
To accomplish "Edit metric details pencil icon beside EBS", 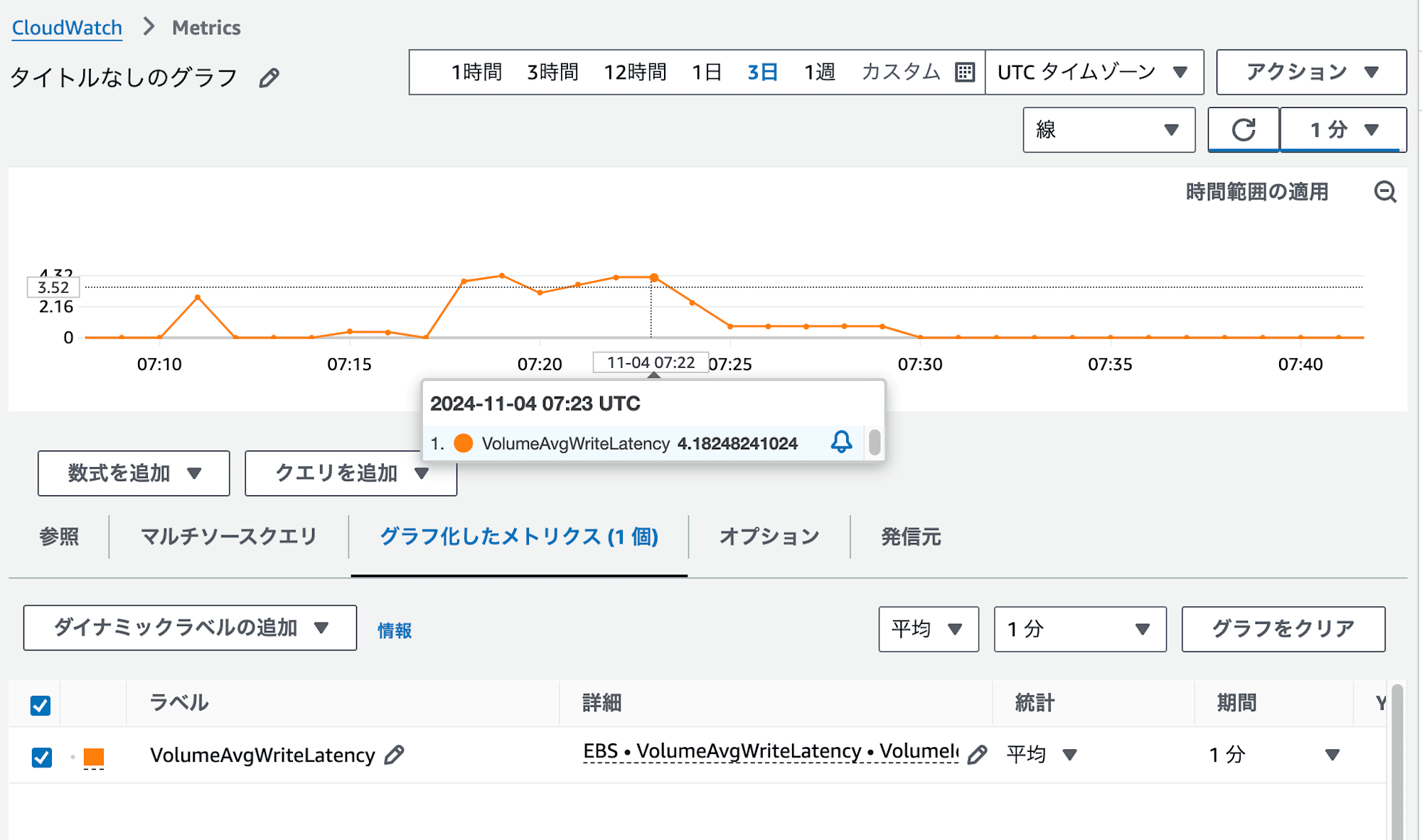I will click(978, 755).
